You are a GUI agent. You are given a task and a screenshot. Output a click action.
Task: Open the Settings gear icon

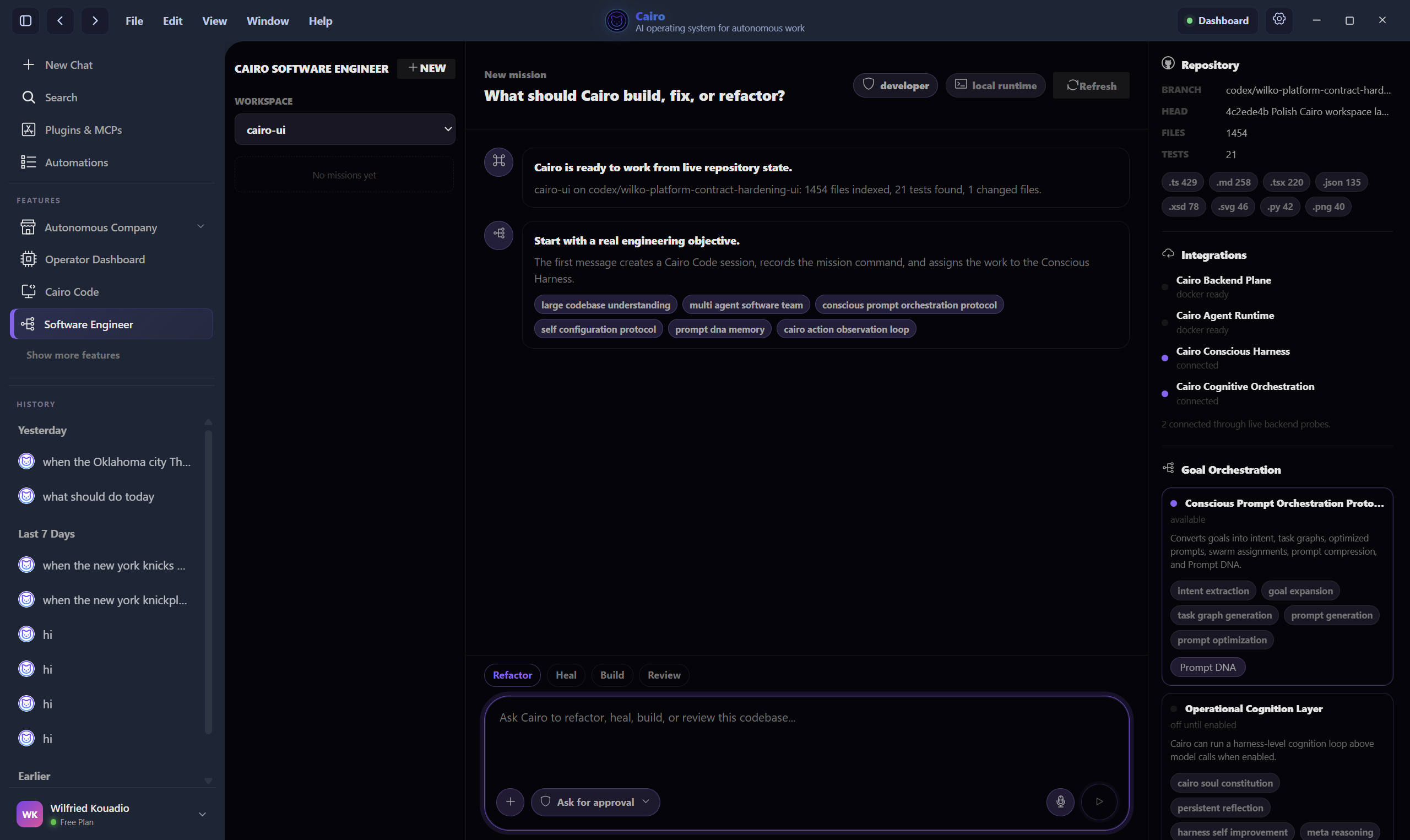[1279, 20]
